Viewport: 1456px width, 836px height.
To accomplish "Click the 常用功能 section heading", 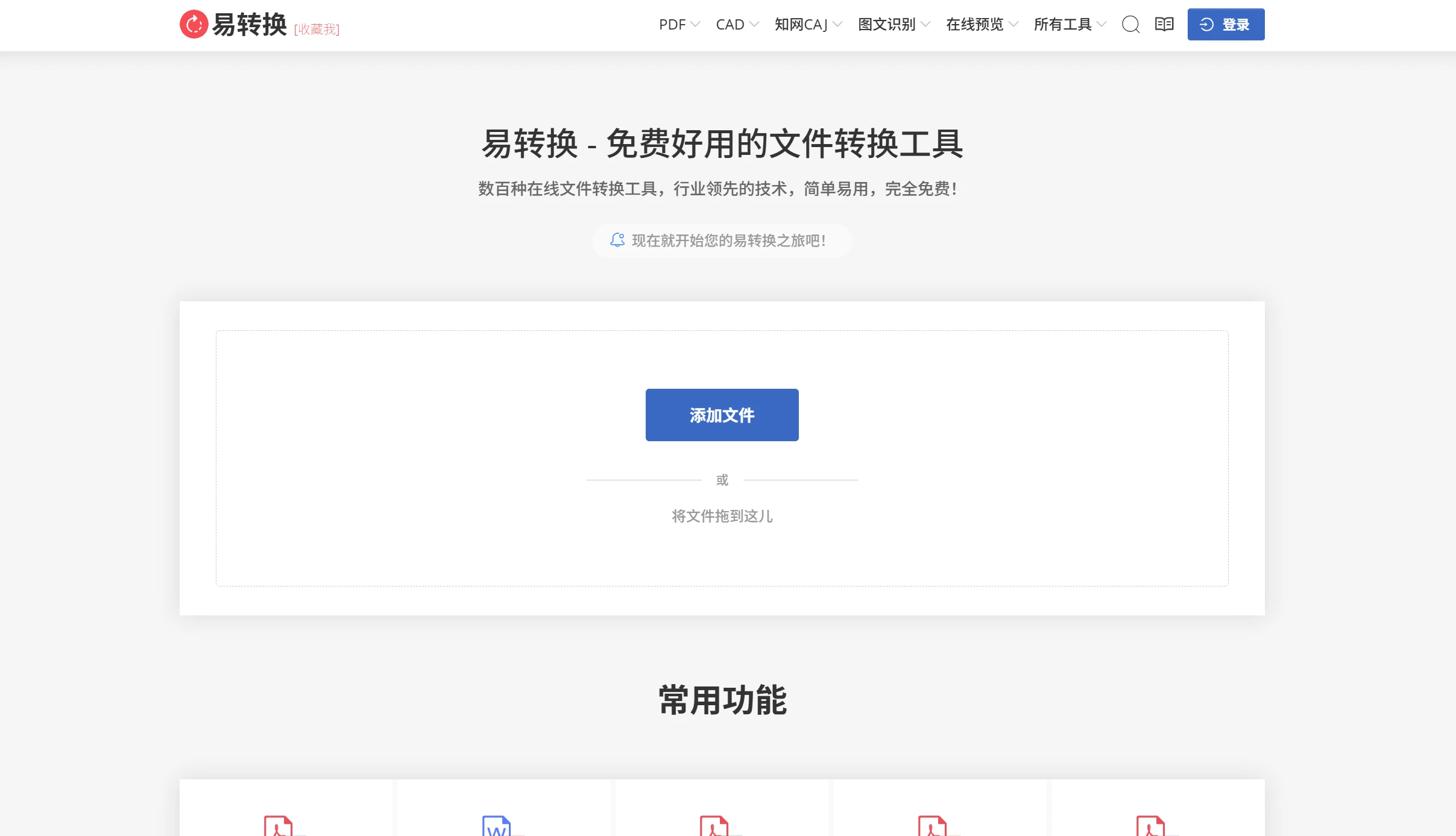I will pos(722,700).
